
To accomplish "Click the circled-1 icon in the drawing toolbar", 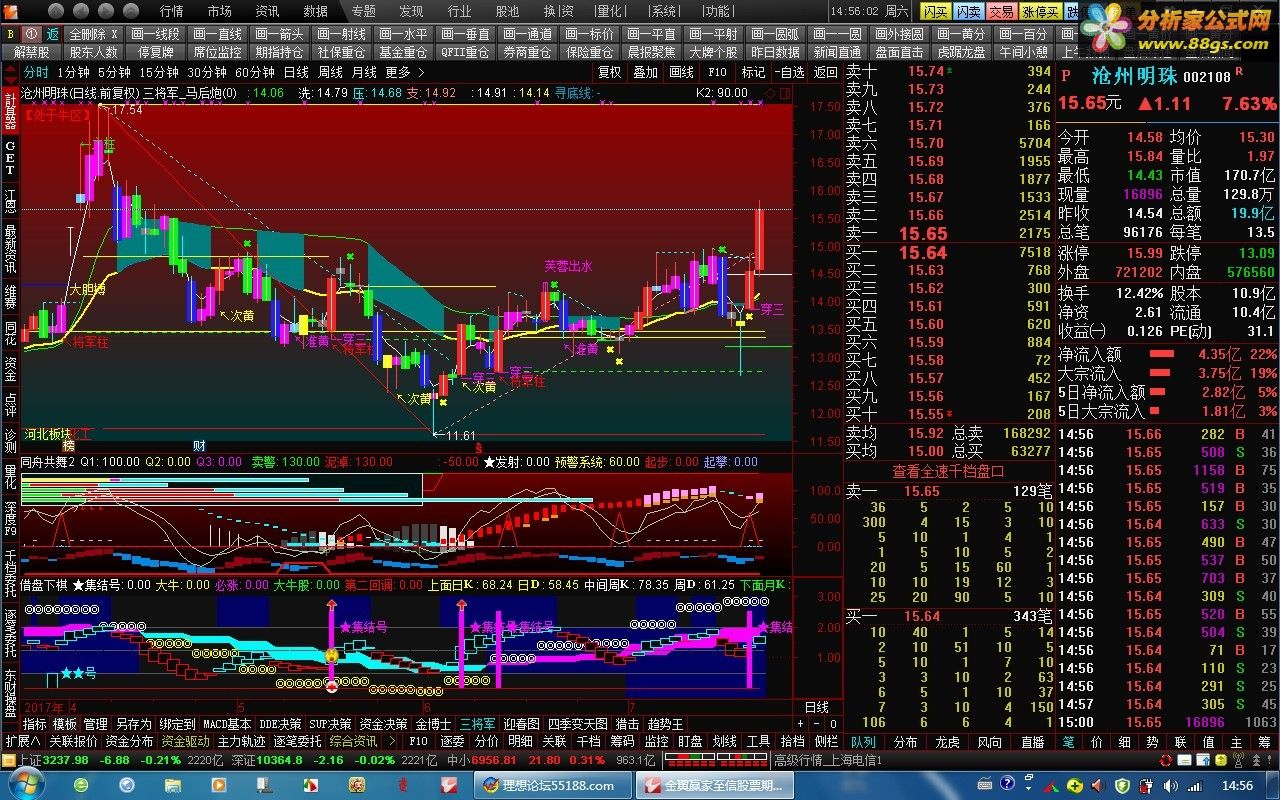I will [31, 34].
